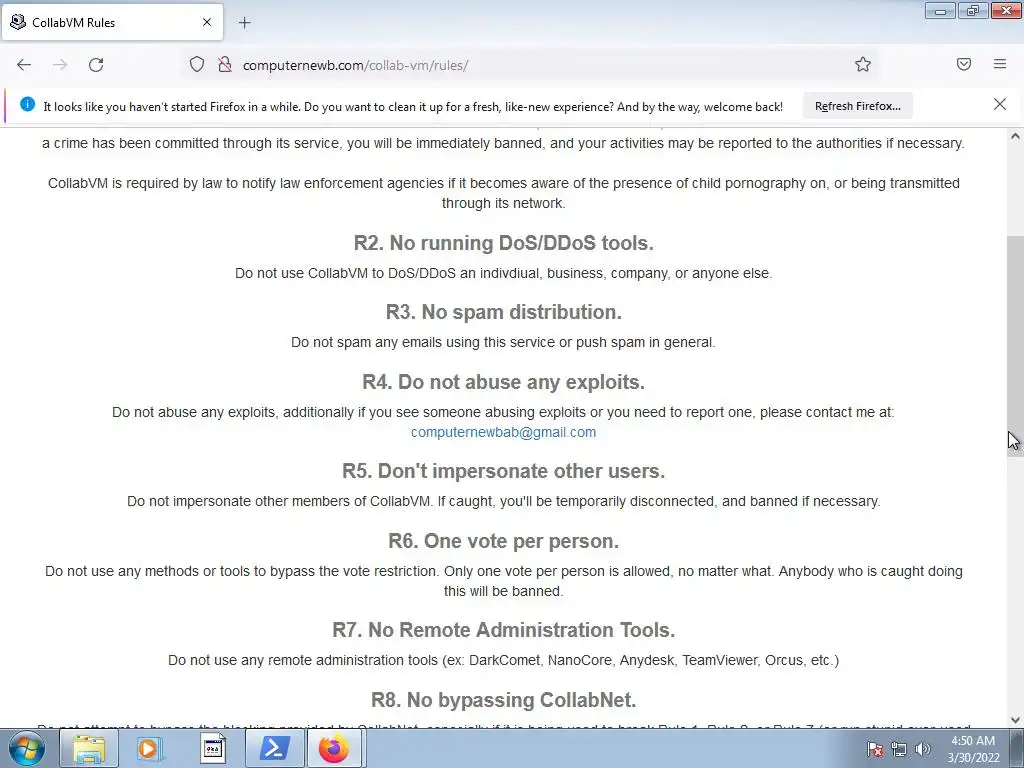The height and width of the screenshot is (768, 1024).
Task: Click the R7. No Remote Administration Tools heading
Action: coord(504,630)
